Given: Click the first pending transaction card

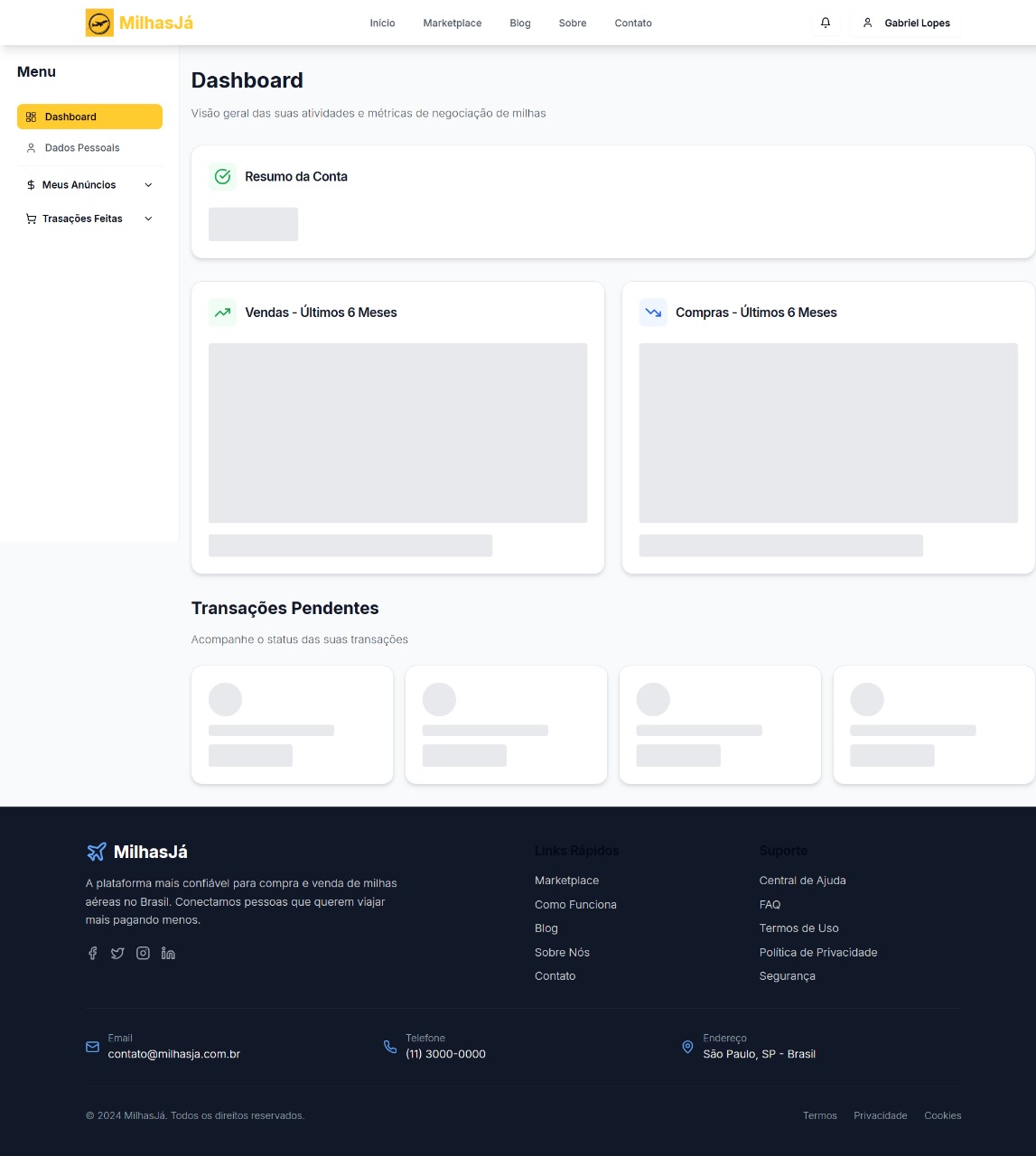Looking at the screenshot, I should (x=292, y=724).
